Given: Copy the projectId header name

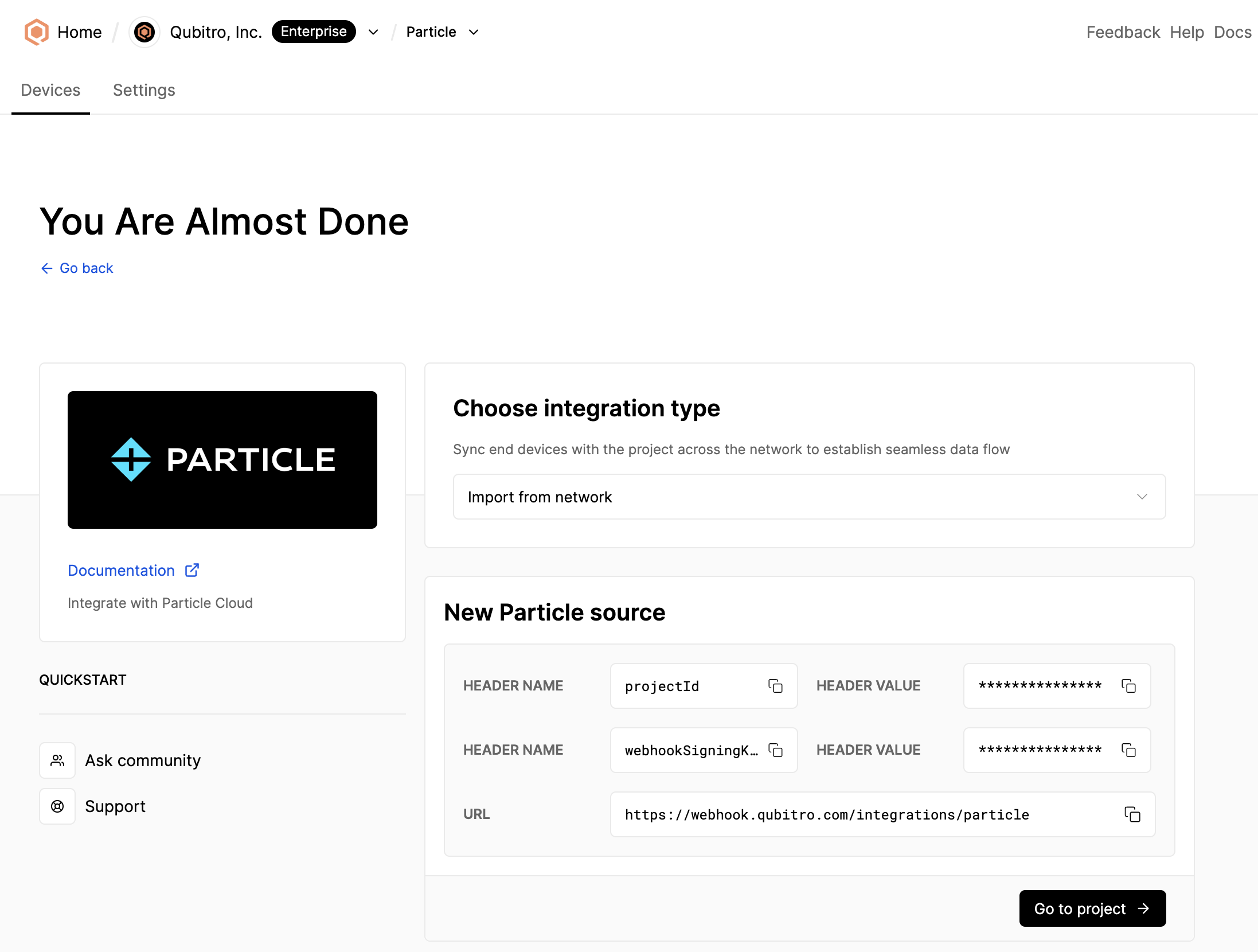Looking at the screenshot, I should (775, 685).
